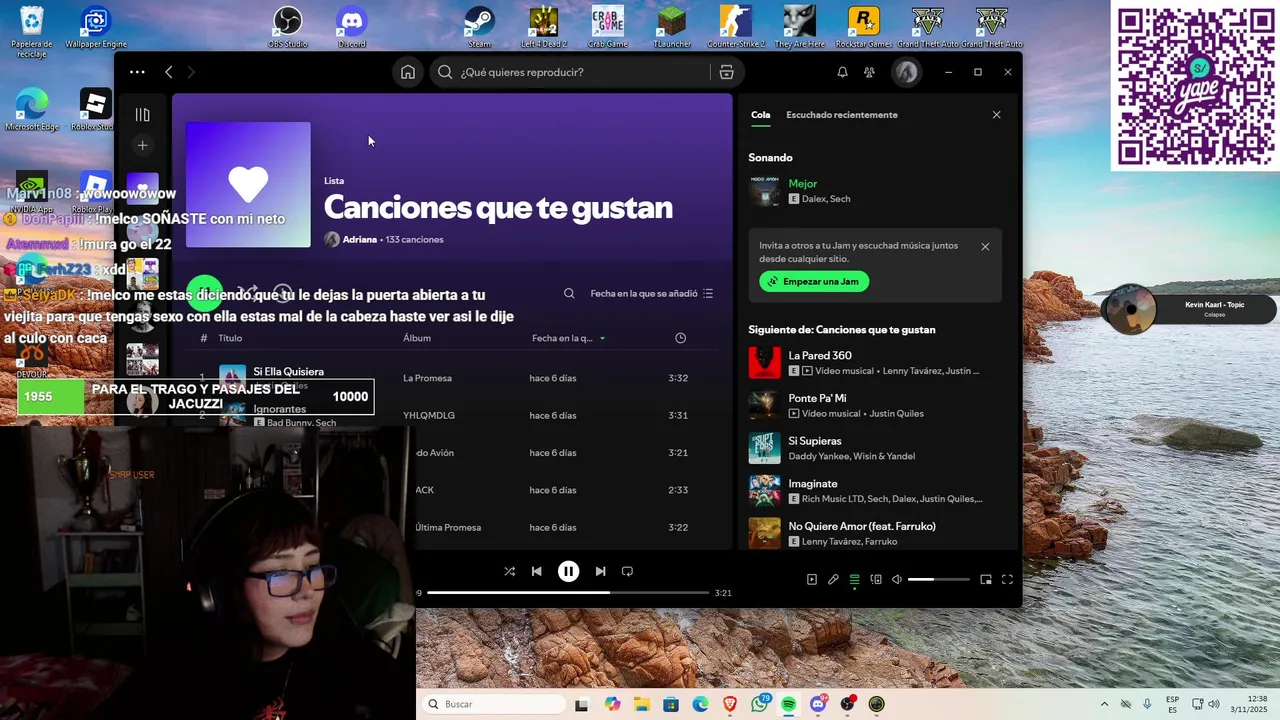Open the sort order dropdown Fecha en la que se añadió
This screenshot has width=1280, height=720.
tap(651, 293)
